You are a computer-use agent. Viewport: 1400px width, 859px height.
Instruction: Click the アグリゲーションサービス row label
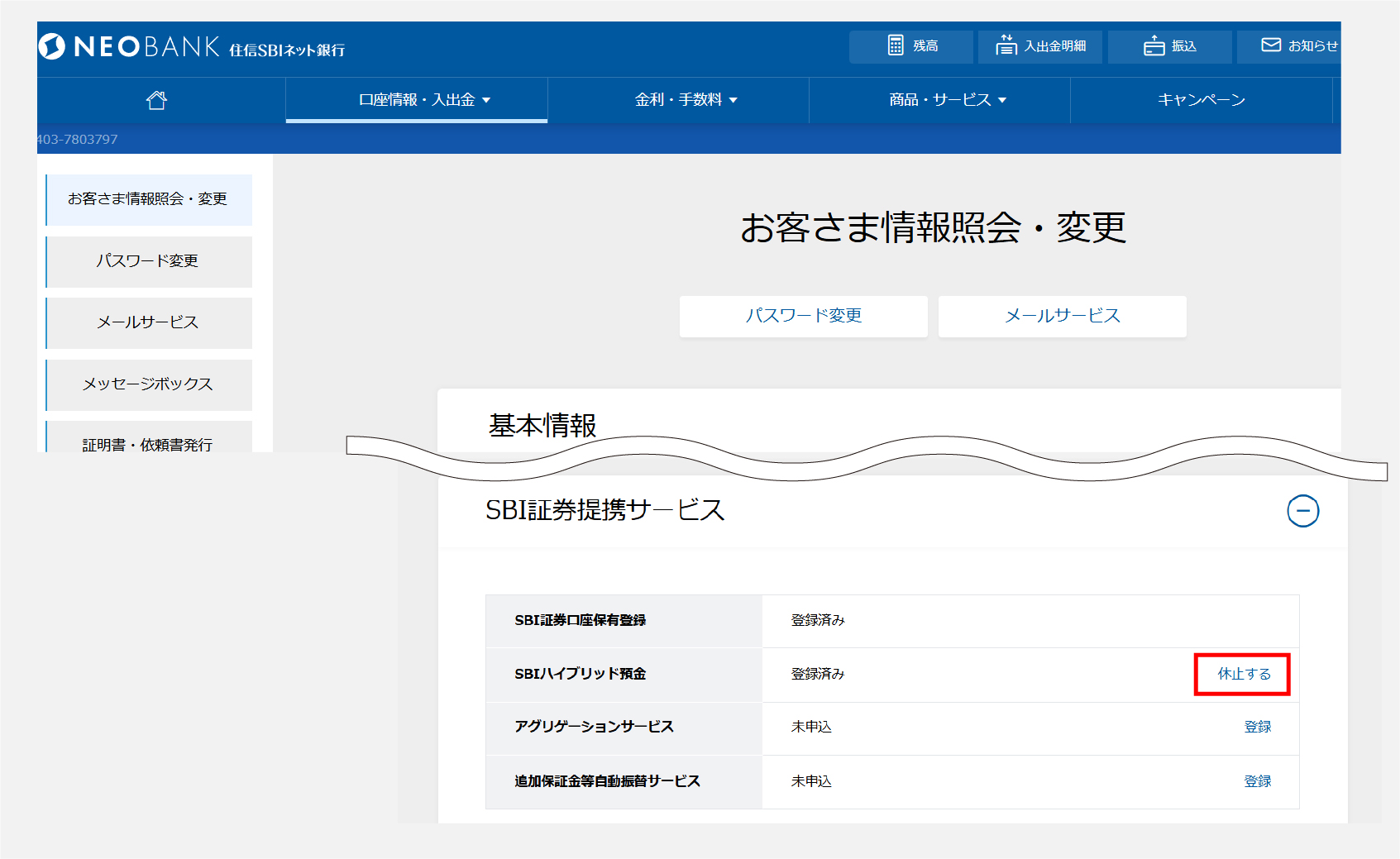(594, 727)
